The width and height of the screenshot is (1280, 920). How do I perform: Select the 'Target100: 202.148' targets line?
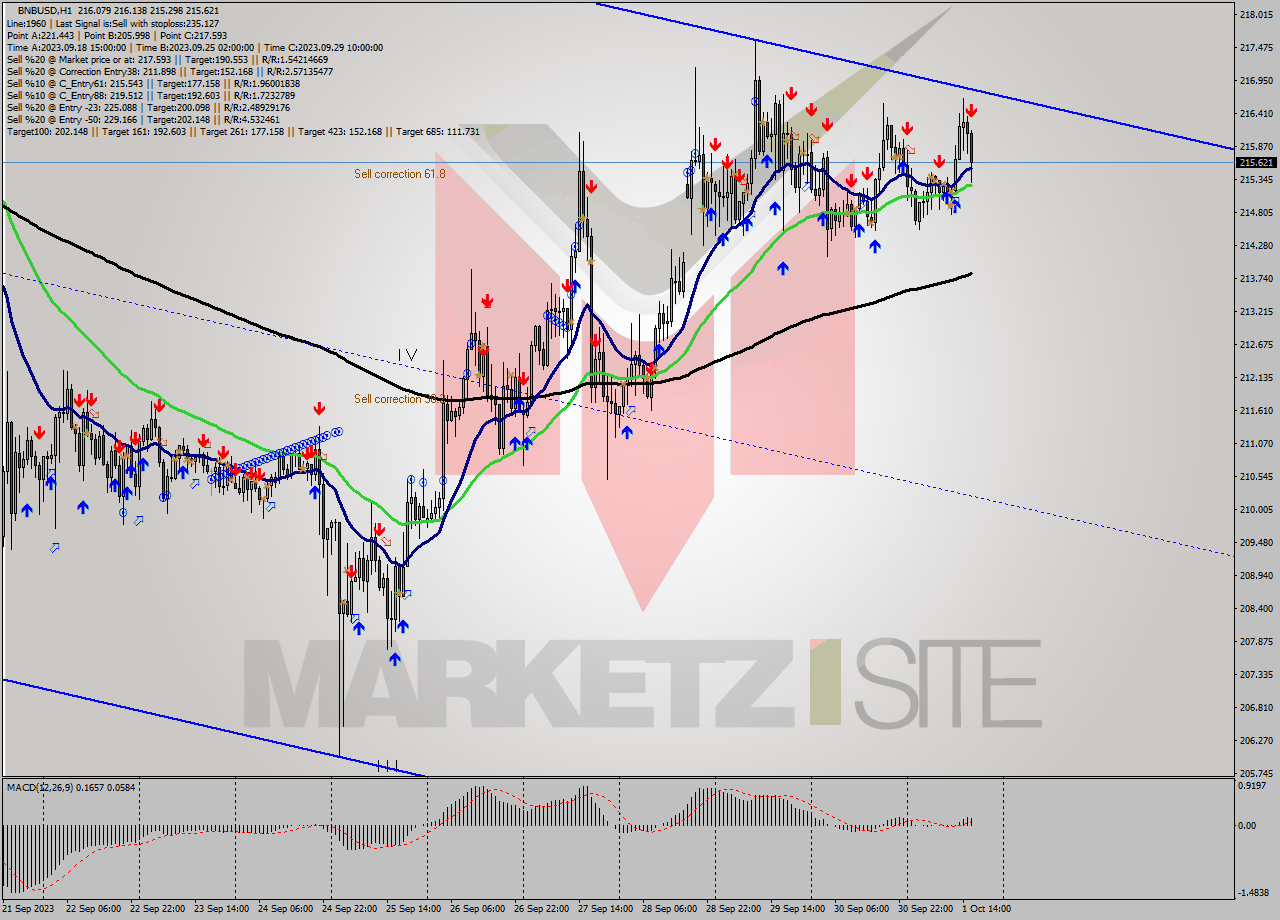click(x=243, y=131)
